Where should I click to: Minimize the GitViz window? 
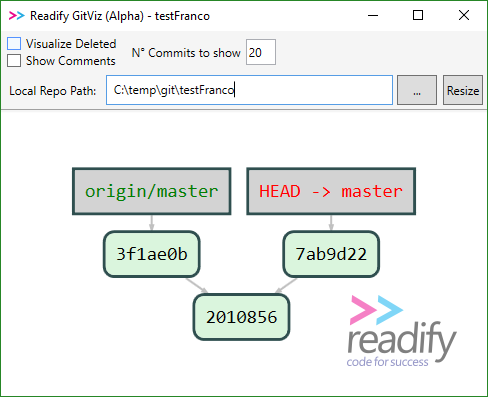[373, 15]
